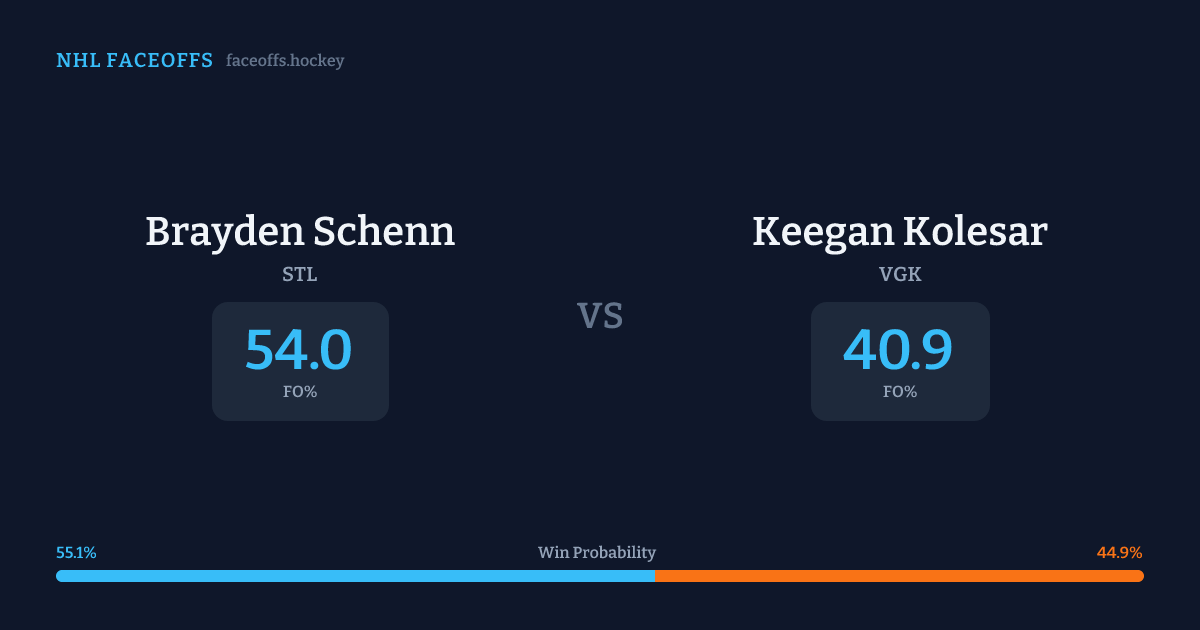The image size is (1200, 630).
Task: Click the VS text between players
Action: [600, 316]
